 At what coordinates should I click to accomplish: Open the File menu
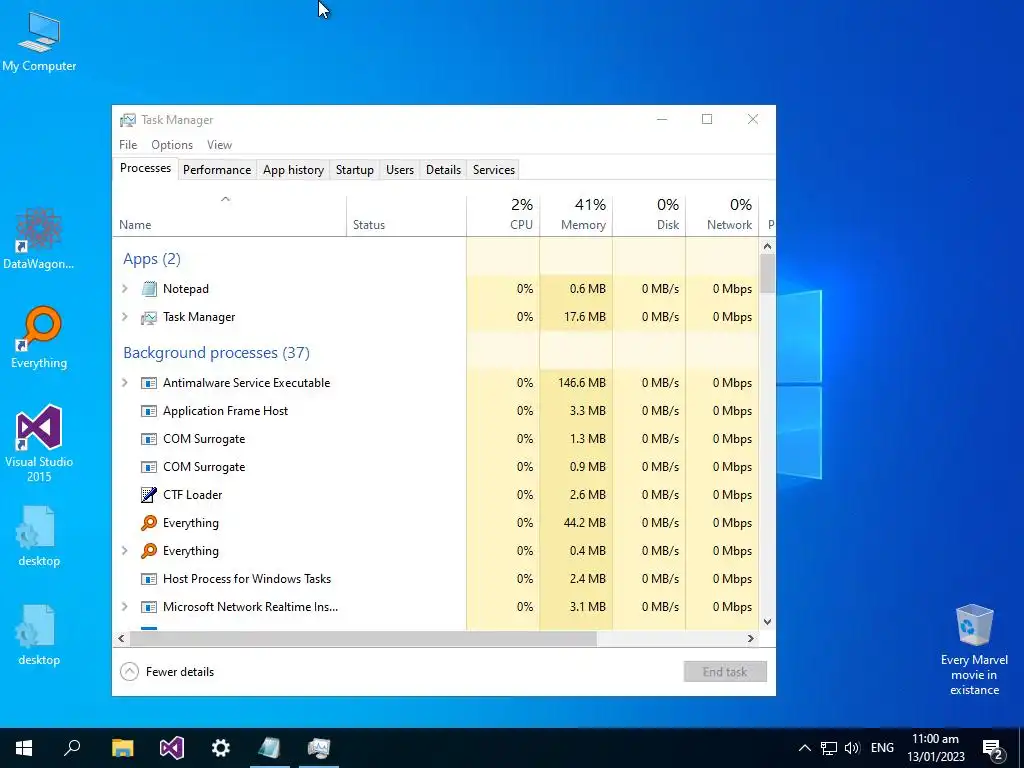pos(128,145)
